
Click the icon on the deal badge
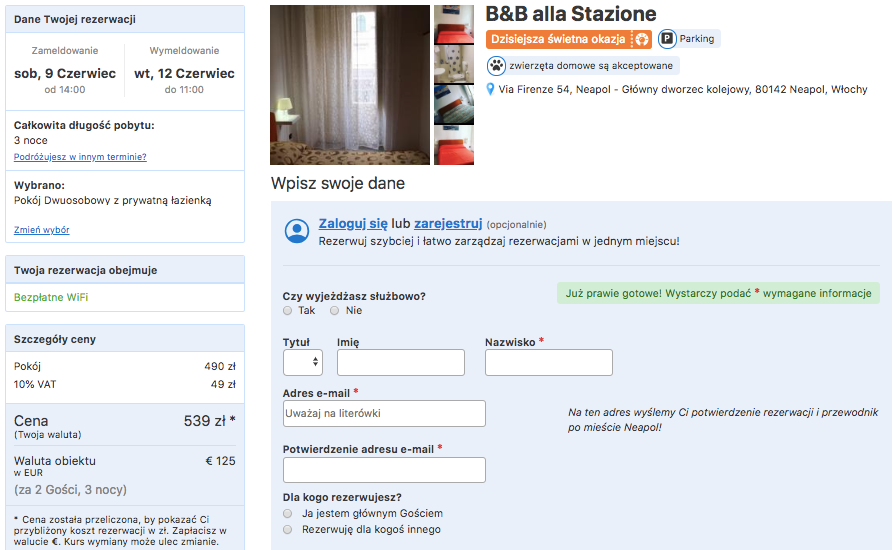642,39
